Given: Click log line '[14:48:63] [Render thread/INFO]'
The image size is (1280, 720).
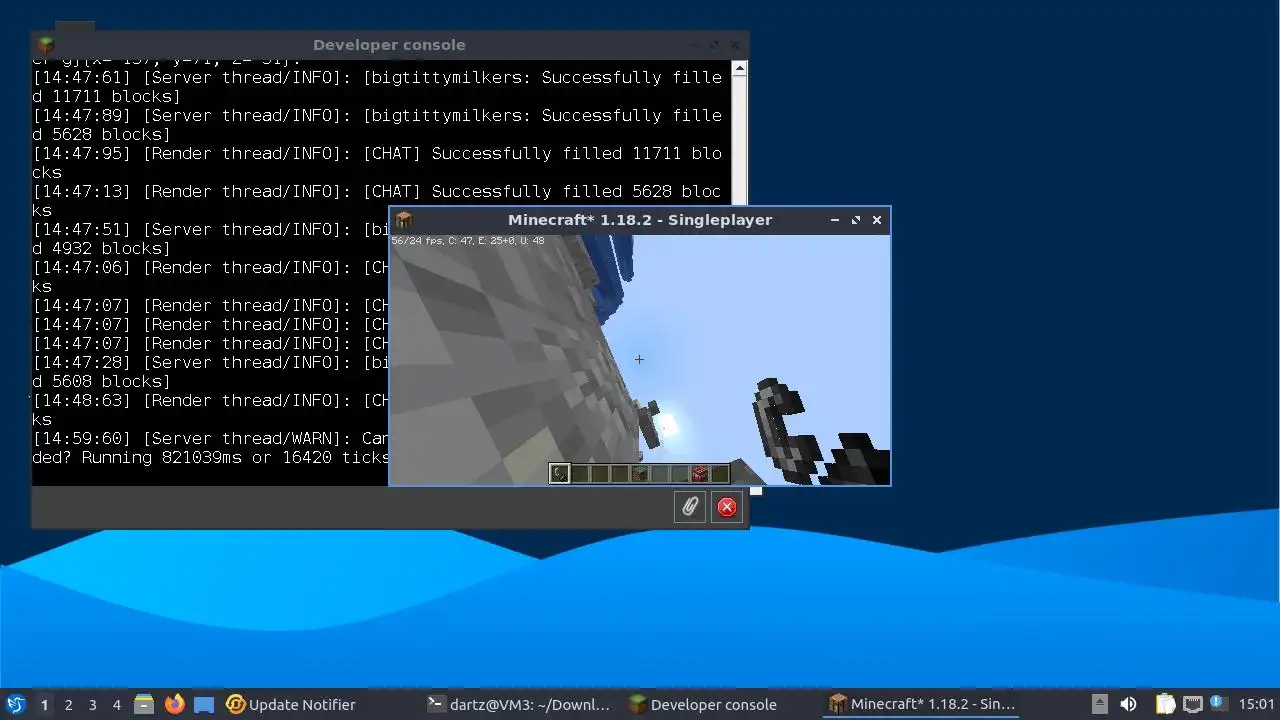Looking at the screenshot, I should coord(210,400).
